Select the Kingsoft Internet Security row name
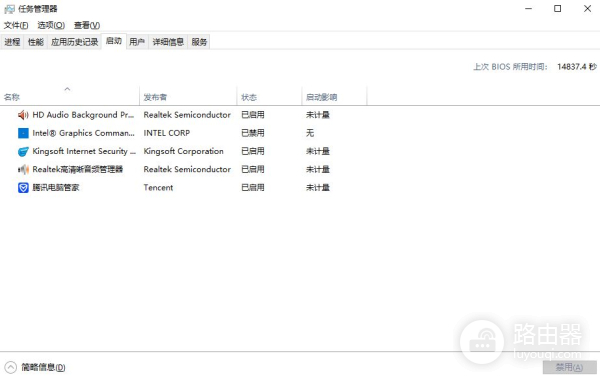Screen dimensions: 600x382 tap(84, 152)
